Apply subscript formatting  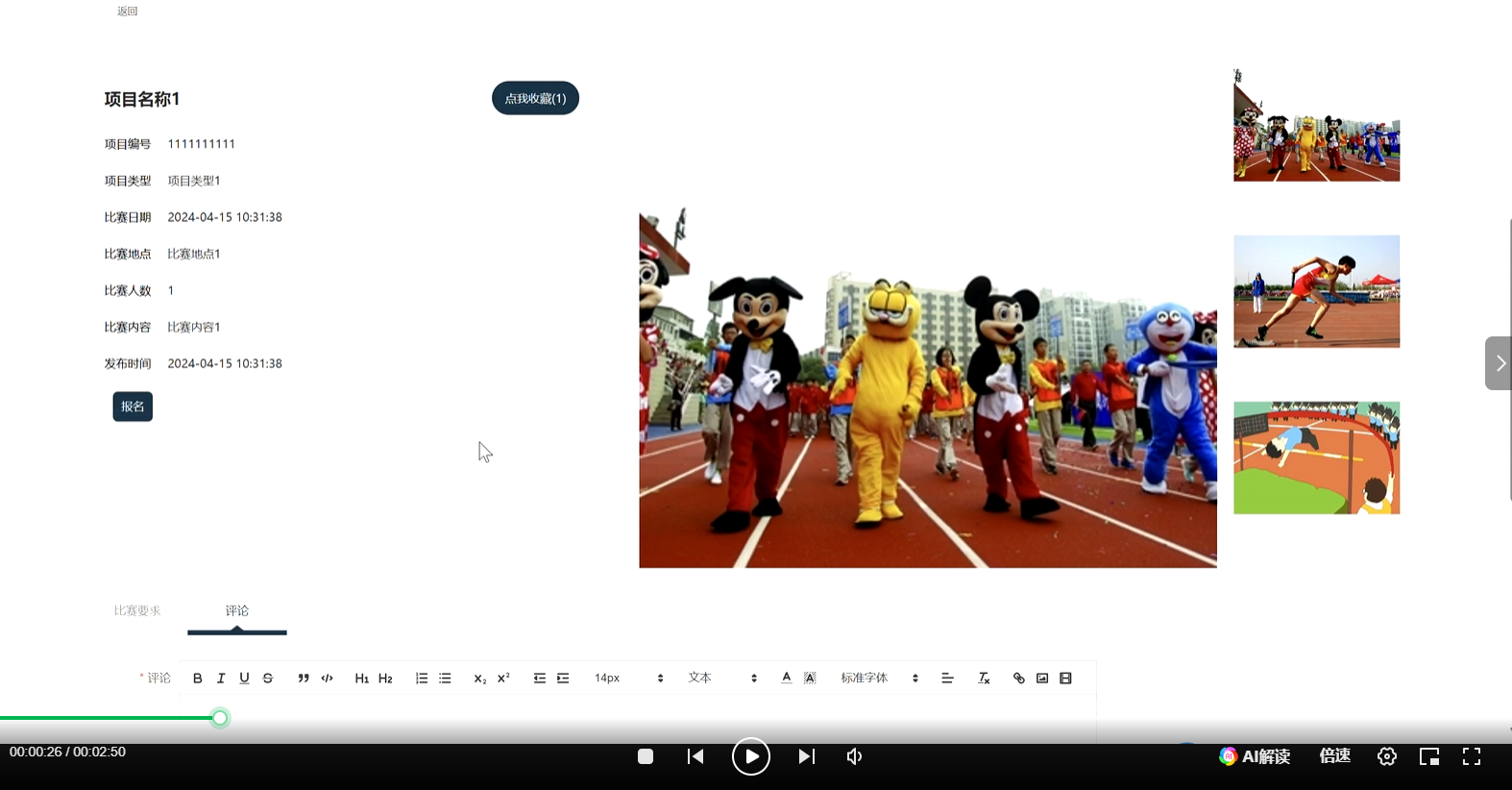tap(480, 679)
